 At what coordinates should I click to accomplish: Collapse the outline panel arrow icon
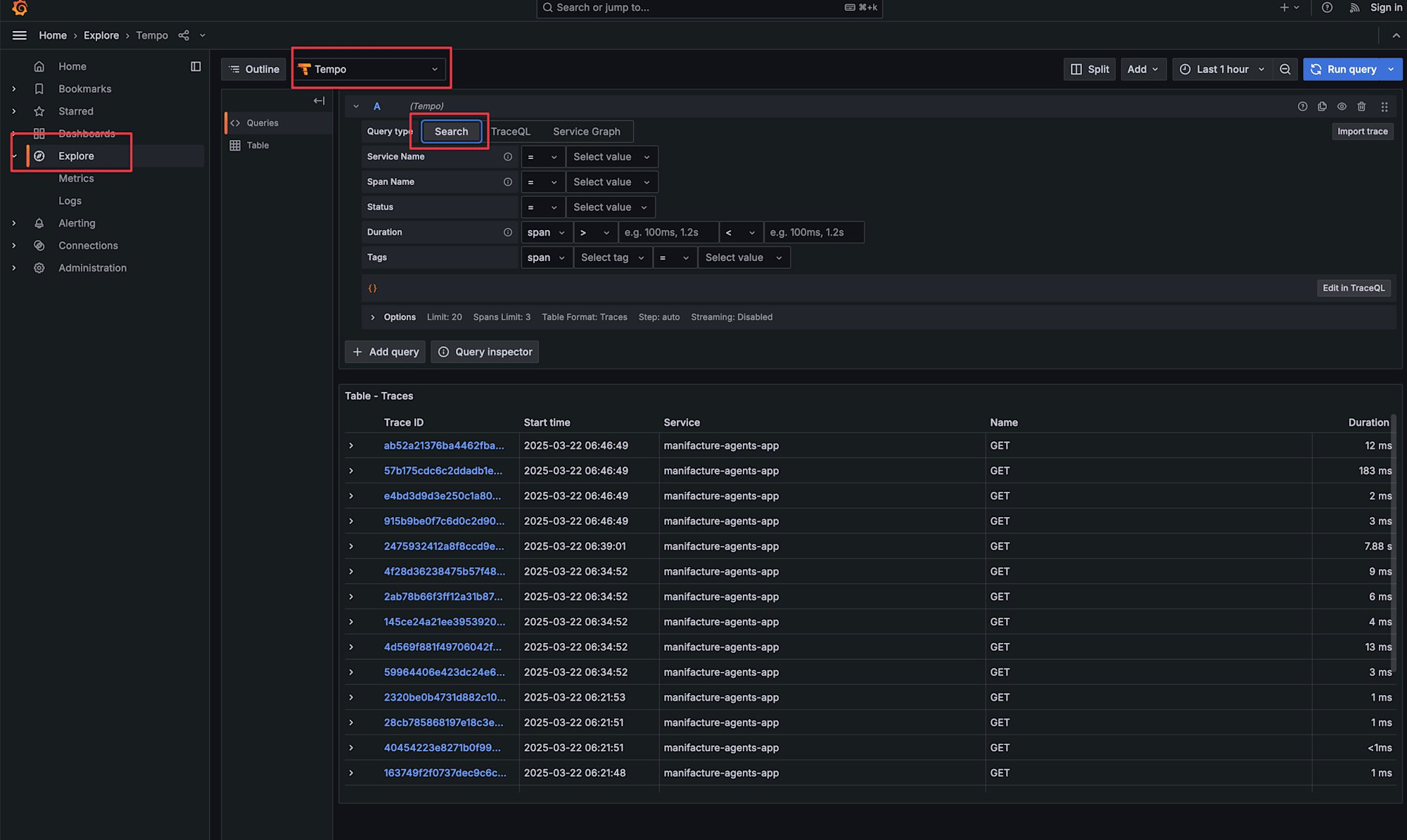tap(319, 101)
